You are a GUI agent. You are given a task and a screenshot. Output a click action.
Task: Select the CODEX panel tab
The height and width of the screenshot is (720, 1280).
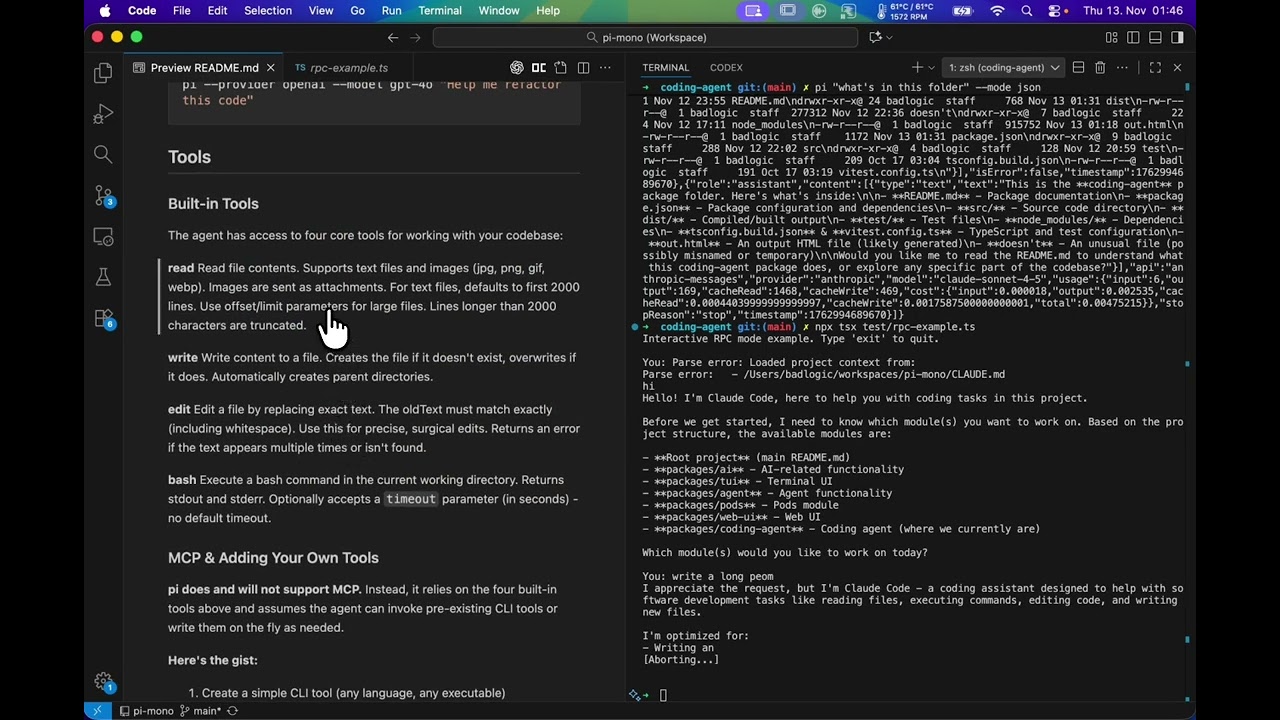click(x=726, y=68)
